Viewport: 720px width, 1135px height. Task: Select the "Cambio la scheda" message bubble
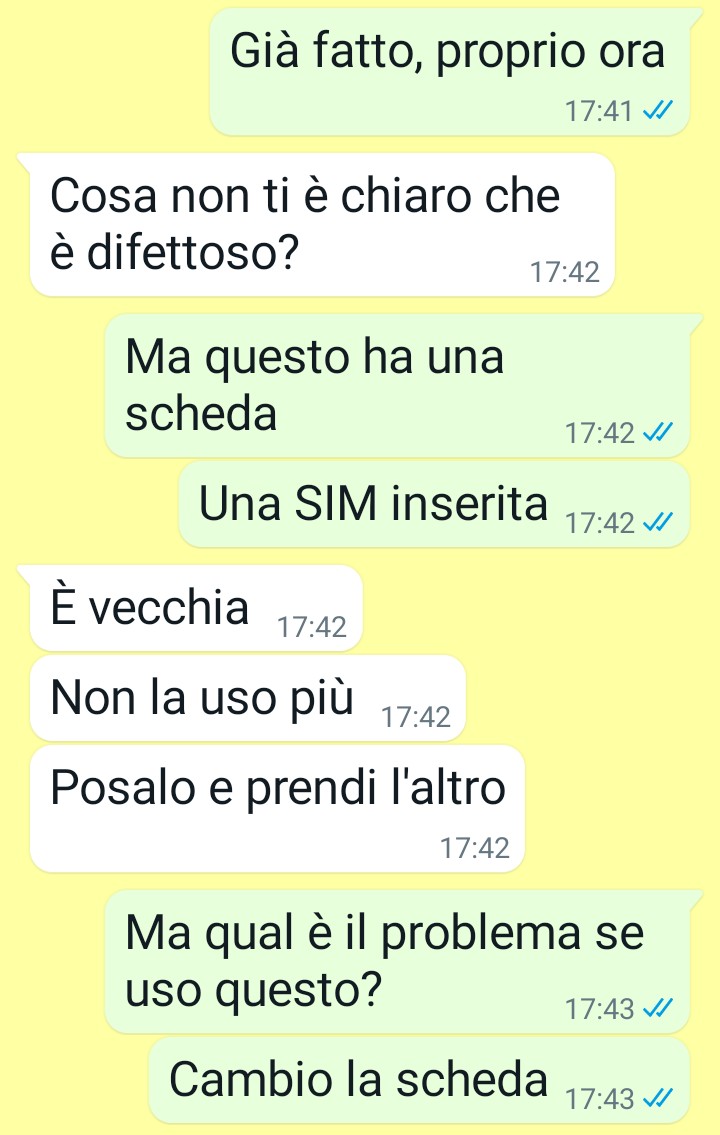[419, 1080]
